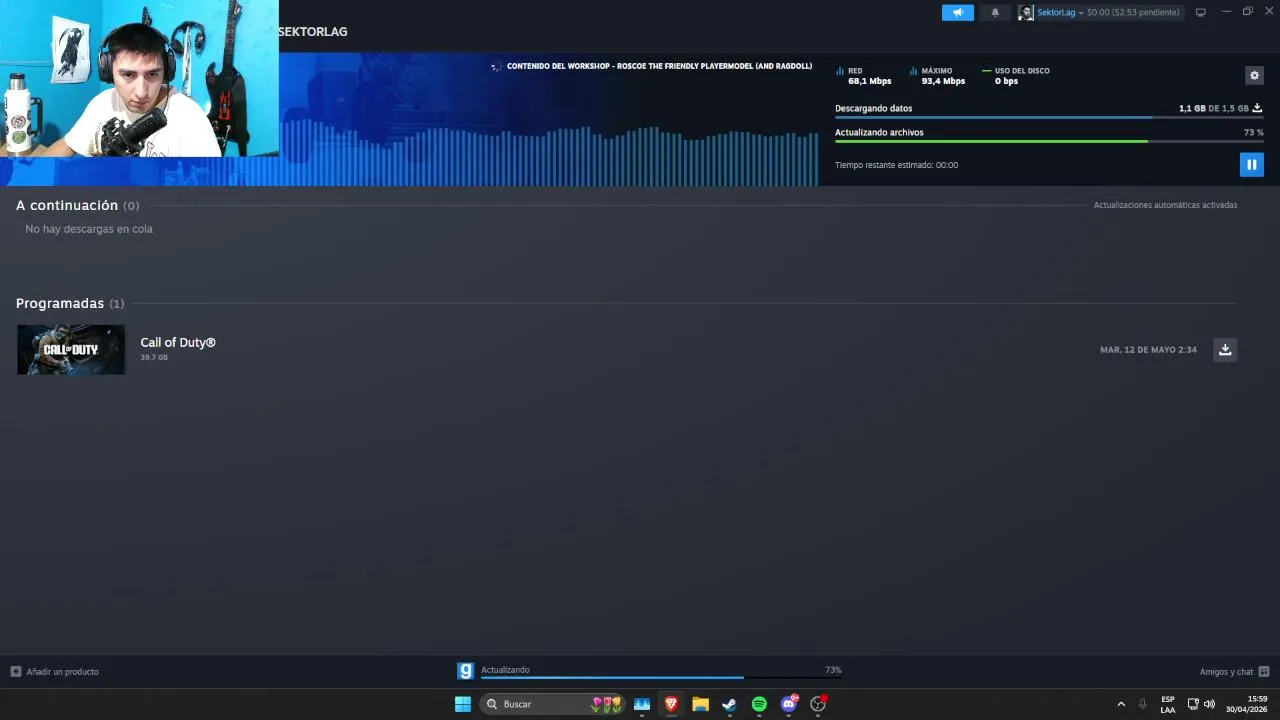Click the Garry's Mod icon in status bar
This screenshot has height=720, width=1280.
pos(465,671)
